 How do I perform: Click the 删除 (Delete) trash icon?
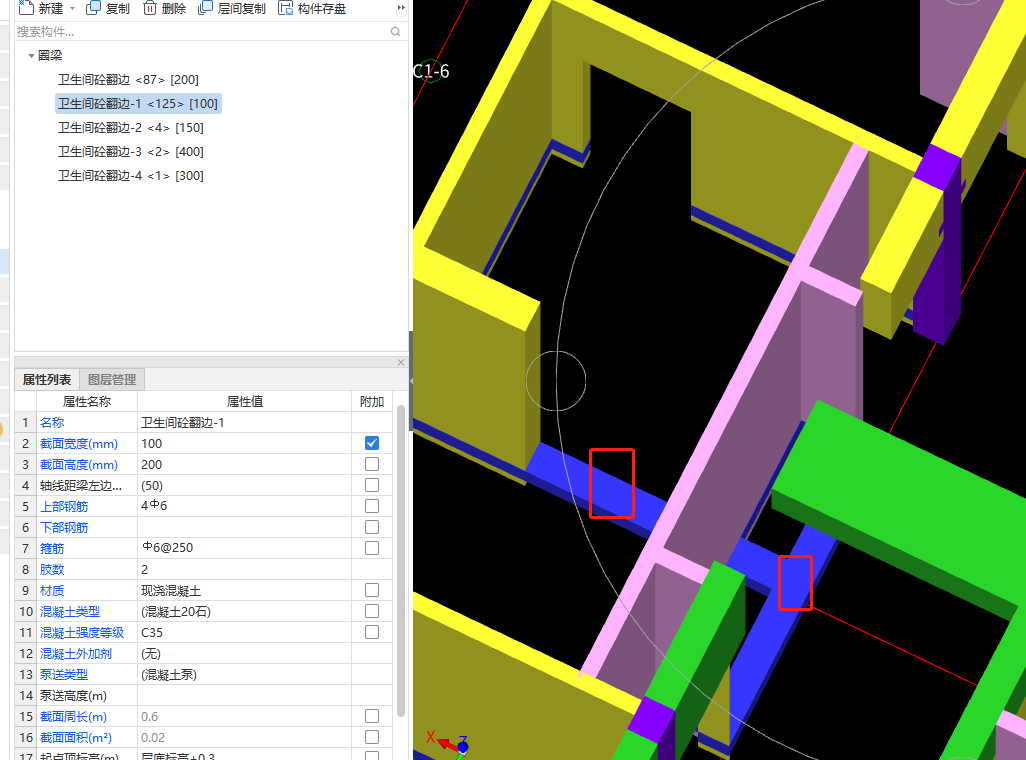(150, 8)
